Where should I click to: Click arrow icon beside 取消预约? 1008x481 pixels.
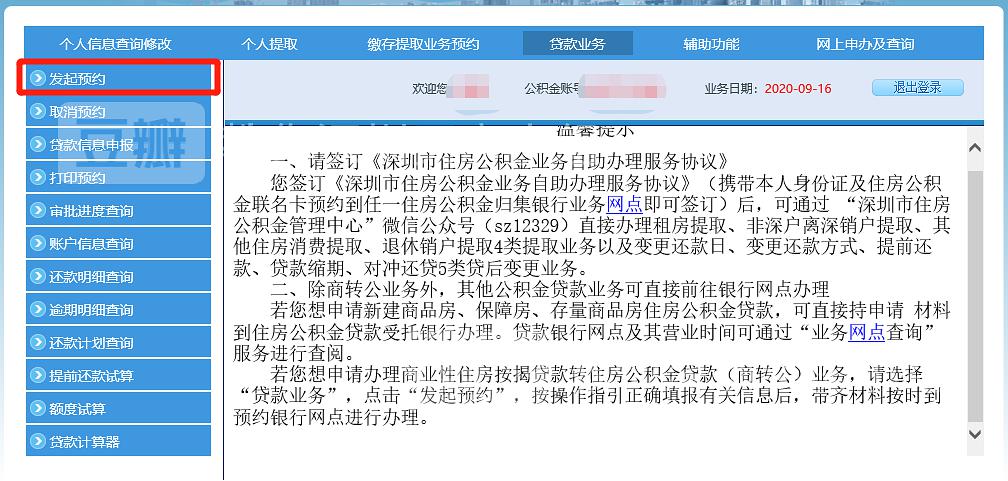(37, 112)
